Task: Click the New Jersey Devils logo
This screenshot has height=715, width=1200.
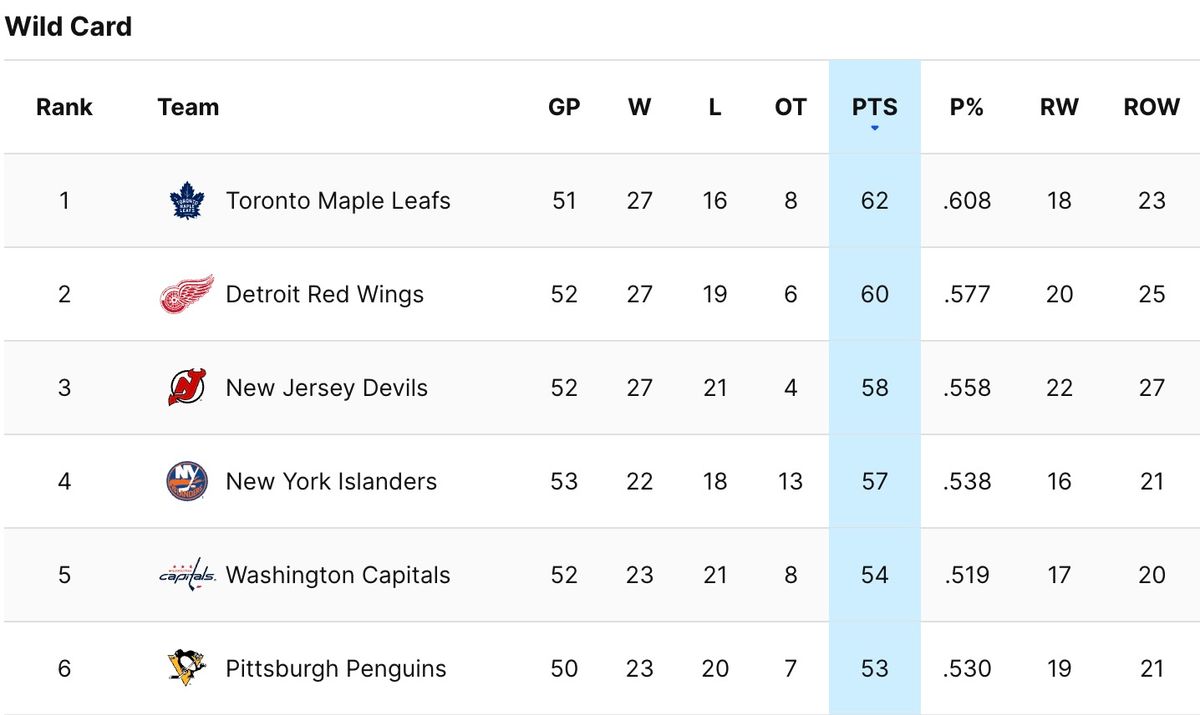Action: point(186,388)
